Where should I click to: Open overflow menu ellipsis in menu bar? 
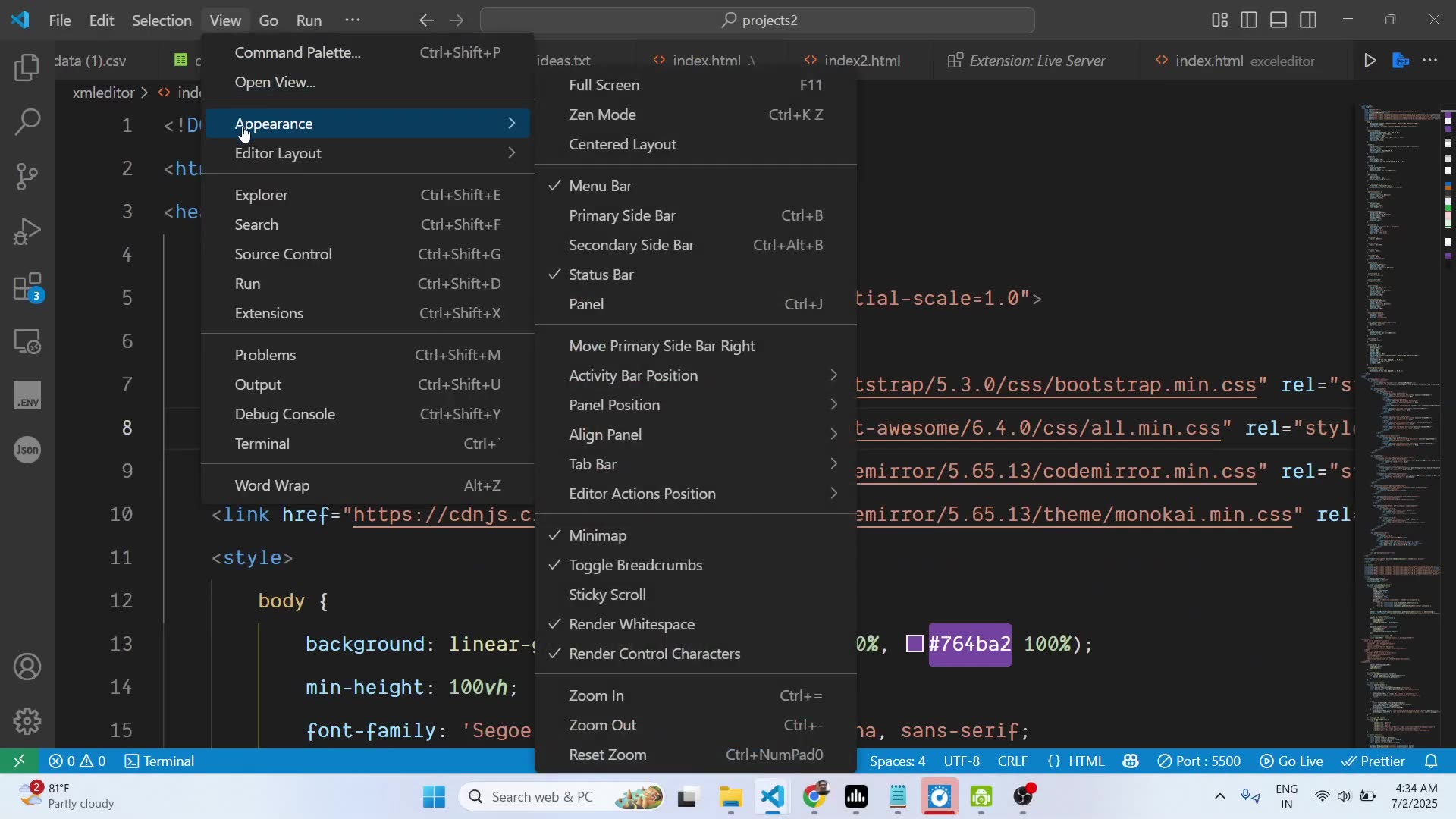click(x=353, y=20)
